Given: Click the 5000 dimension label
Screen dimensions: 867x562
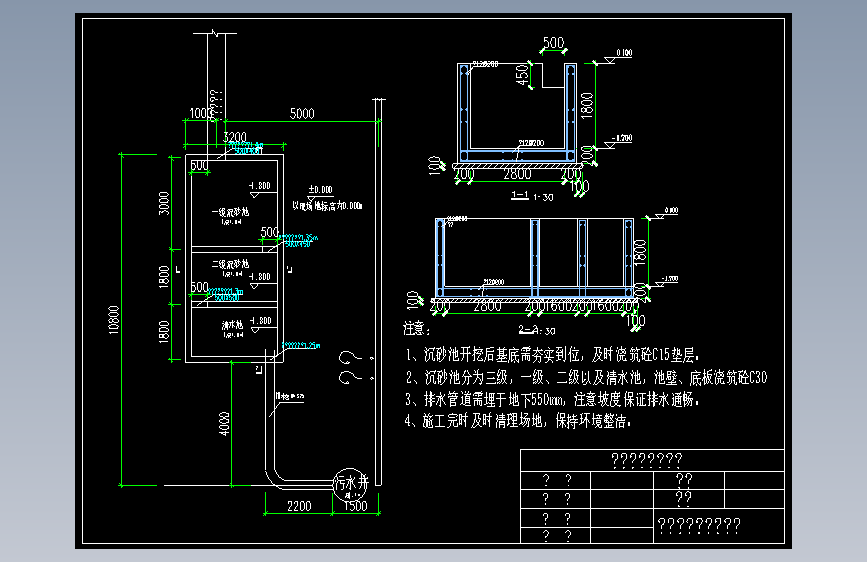Looking at the screenshot, I should (302, 113).
